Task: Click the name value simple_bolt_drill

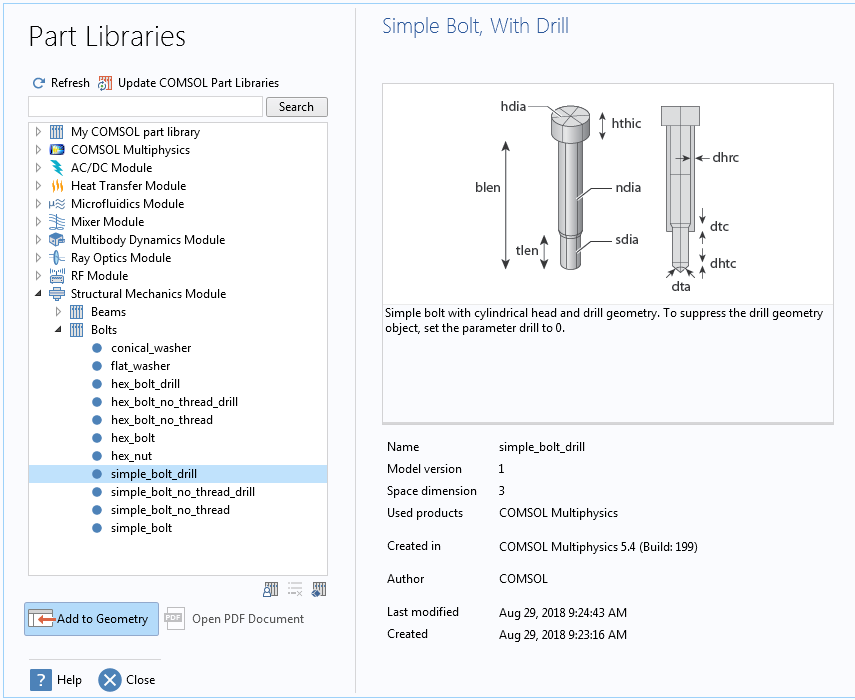Action: (542, 447)
